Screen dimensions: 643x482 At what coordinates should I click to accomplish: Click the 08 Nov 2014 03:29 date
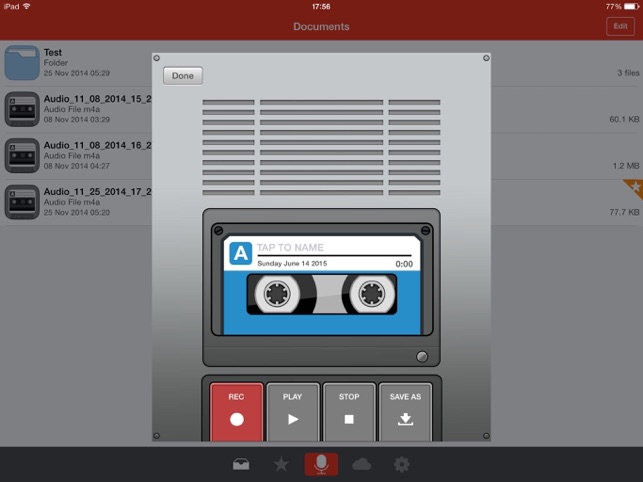(x=77, y=119)
